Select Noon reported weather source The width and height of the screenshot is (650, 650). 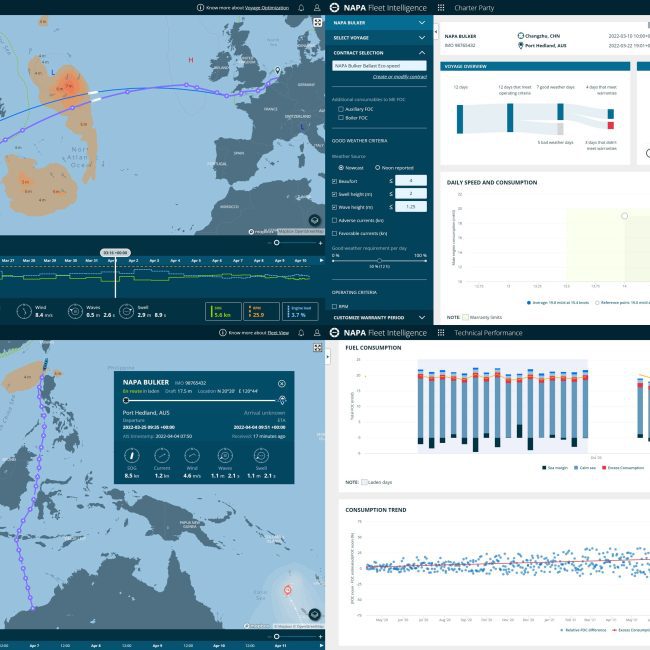click(377, 167)
